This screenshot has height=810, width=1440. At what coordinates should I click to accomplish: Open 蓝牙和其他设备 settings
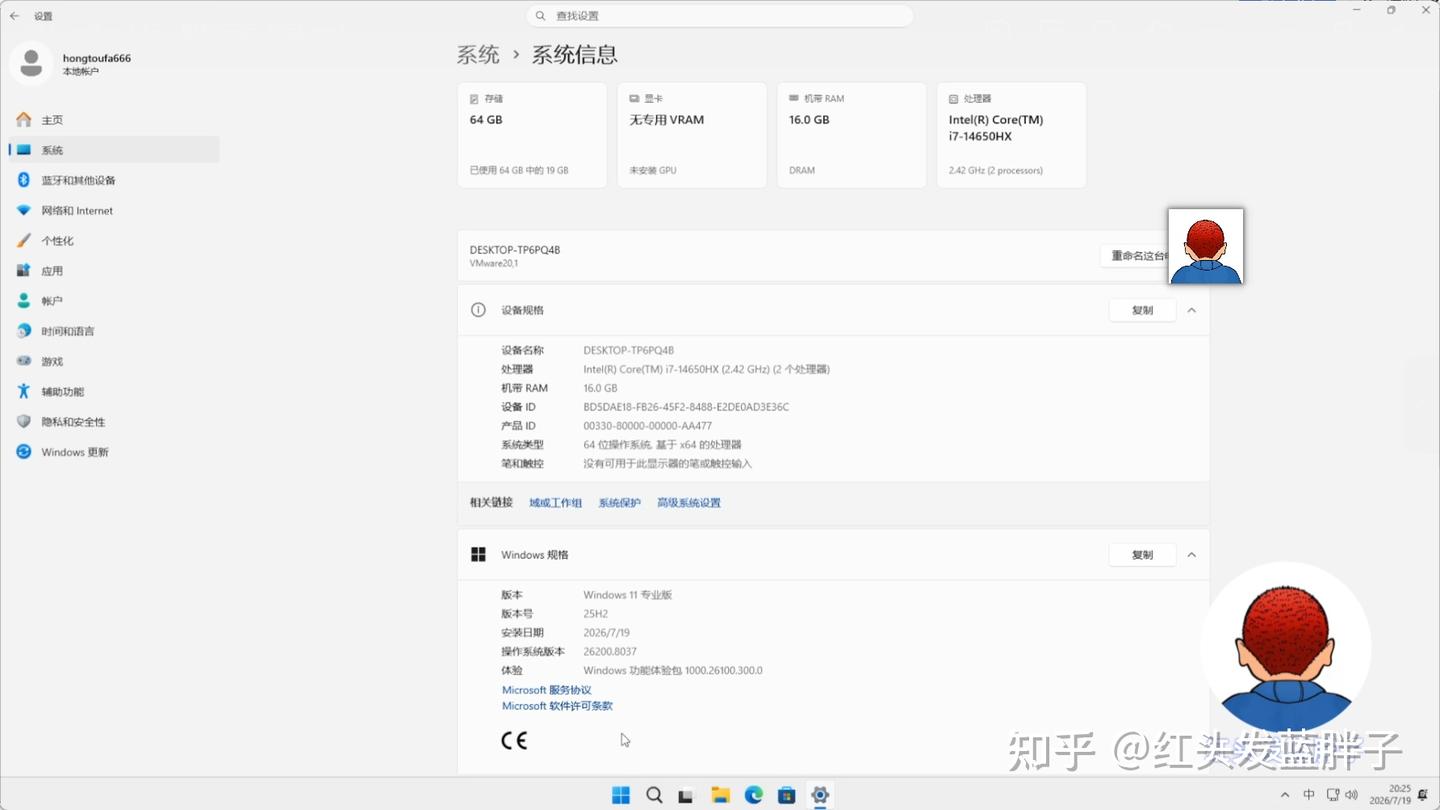tap(114, 180)
